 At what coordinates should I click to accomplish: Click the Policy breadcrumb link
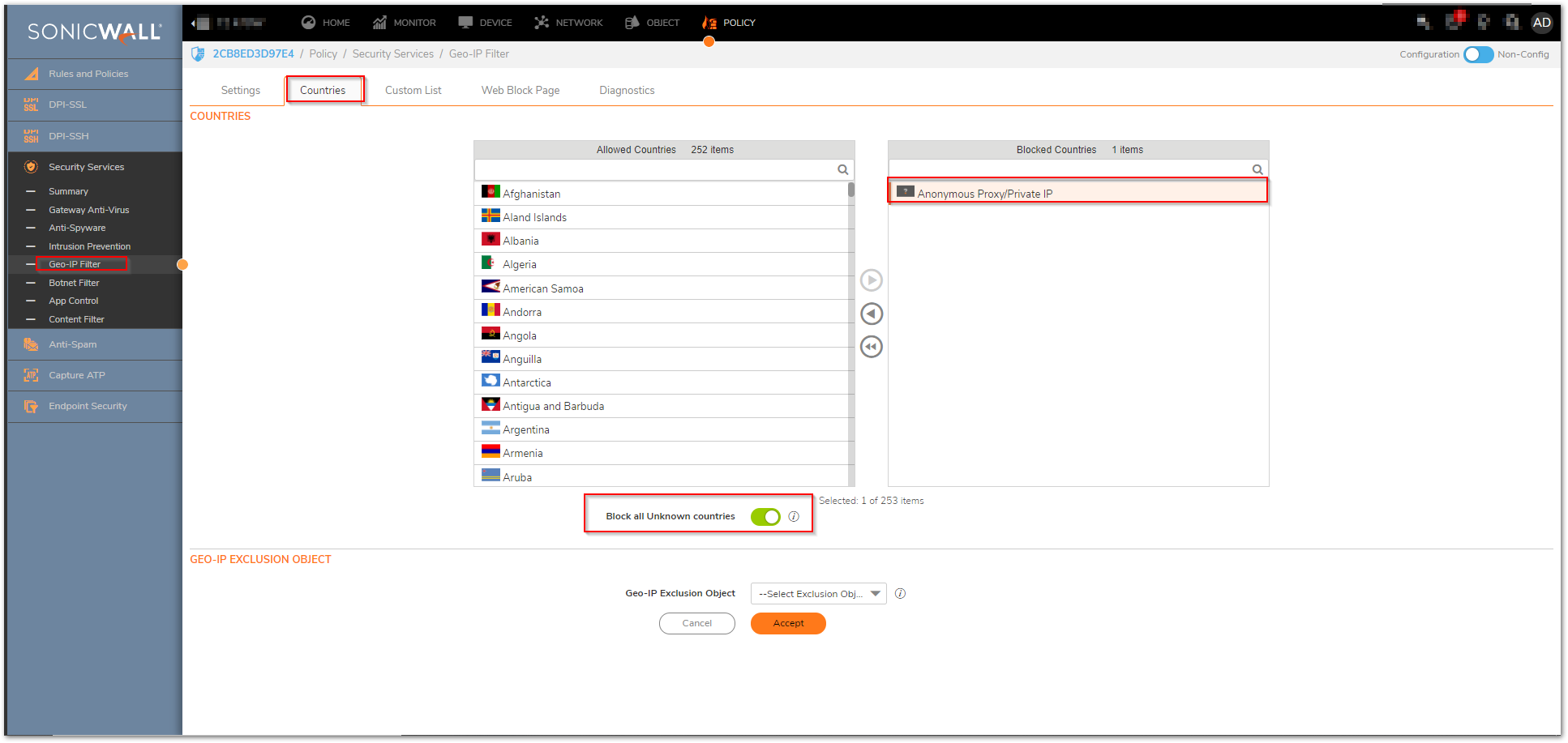[323, 53]
